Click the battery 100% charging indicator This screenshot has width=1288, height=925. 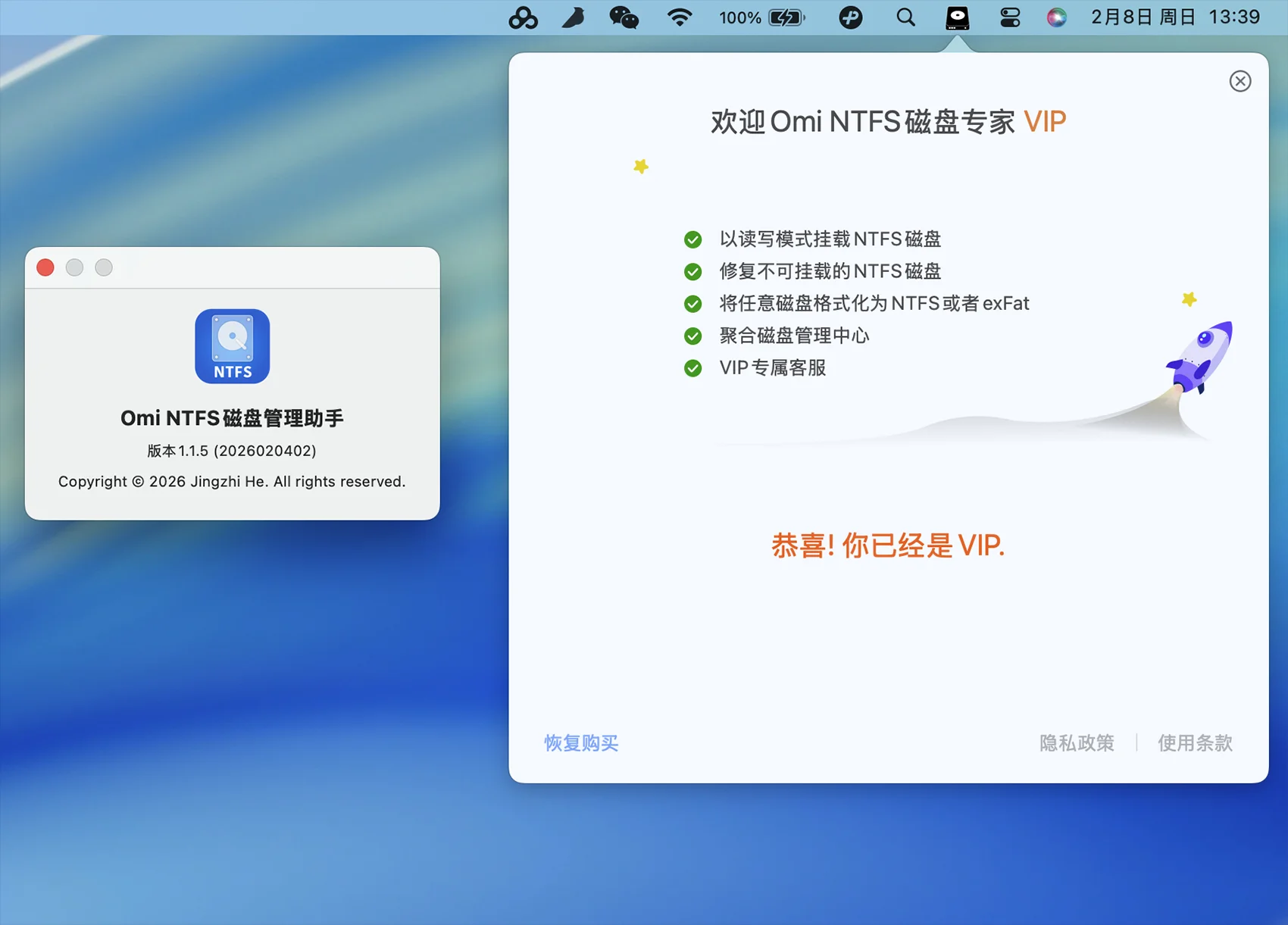[762, 17]
